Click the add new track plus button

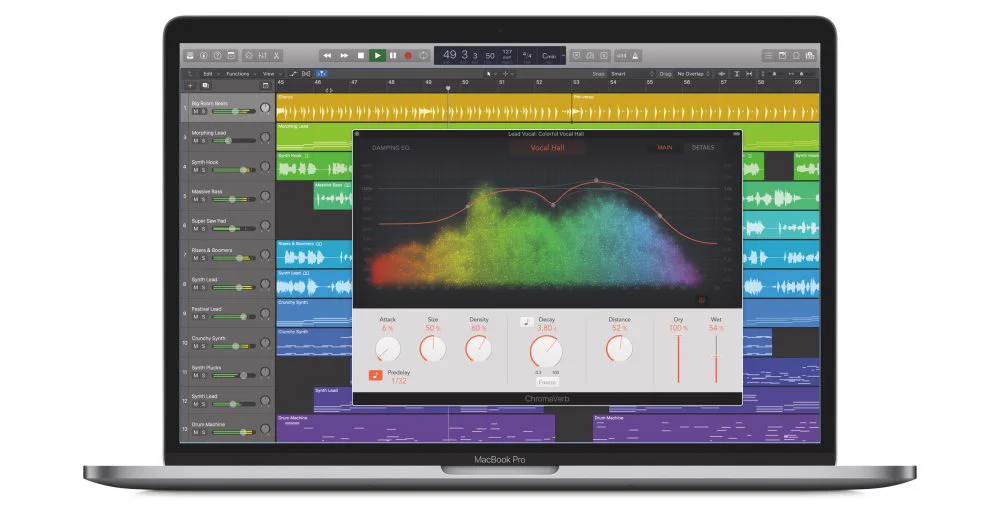(x=190, y=85)
